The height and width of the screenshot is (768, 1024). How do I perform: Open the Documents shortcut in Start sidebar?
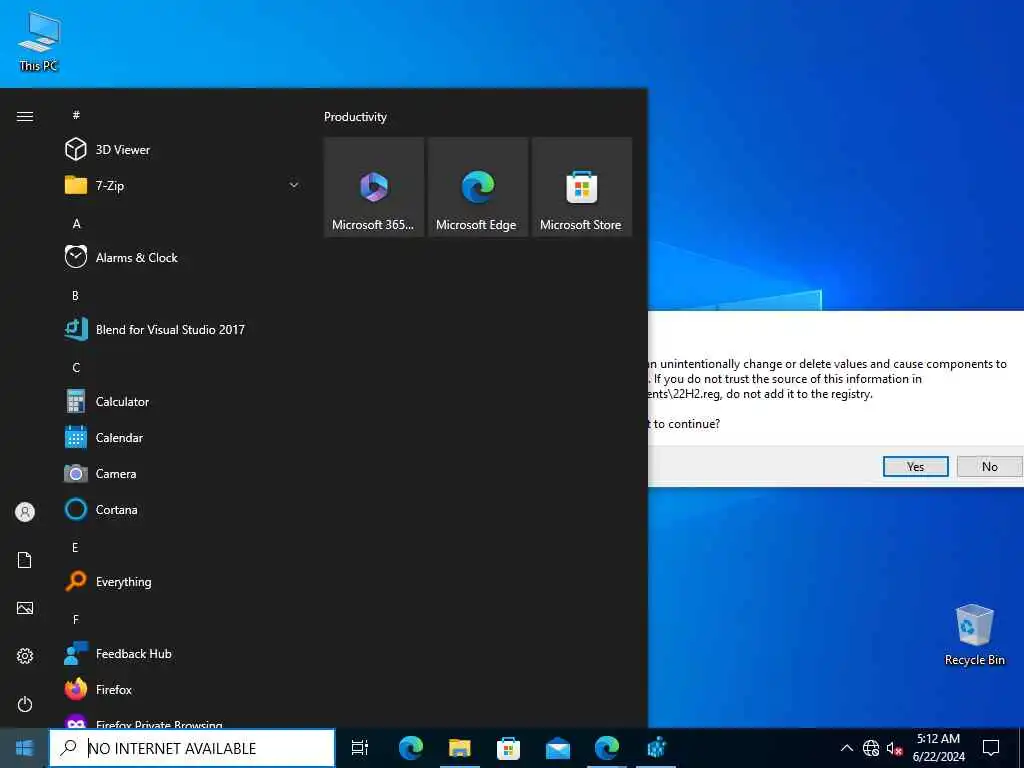click(x=25, y=560)
